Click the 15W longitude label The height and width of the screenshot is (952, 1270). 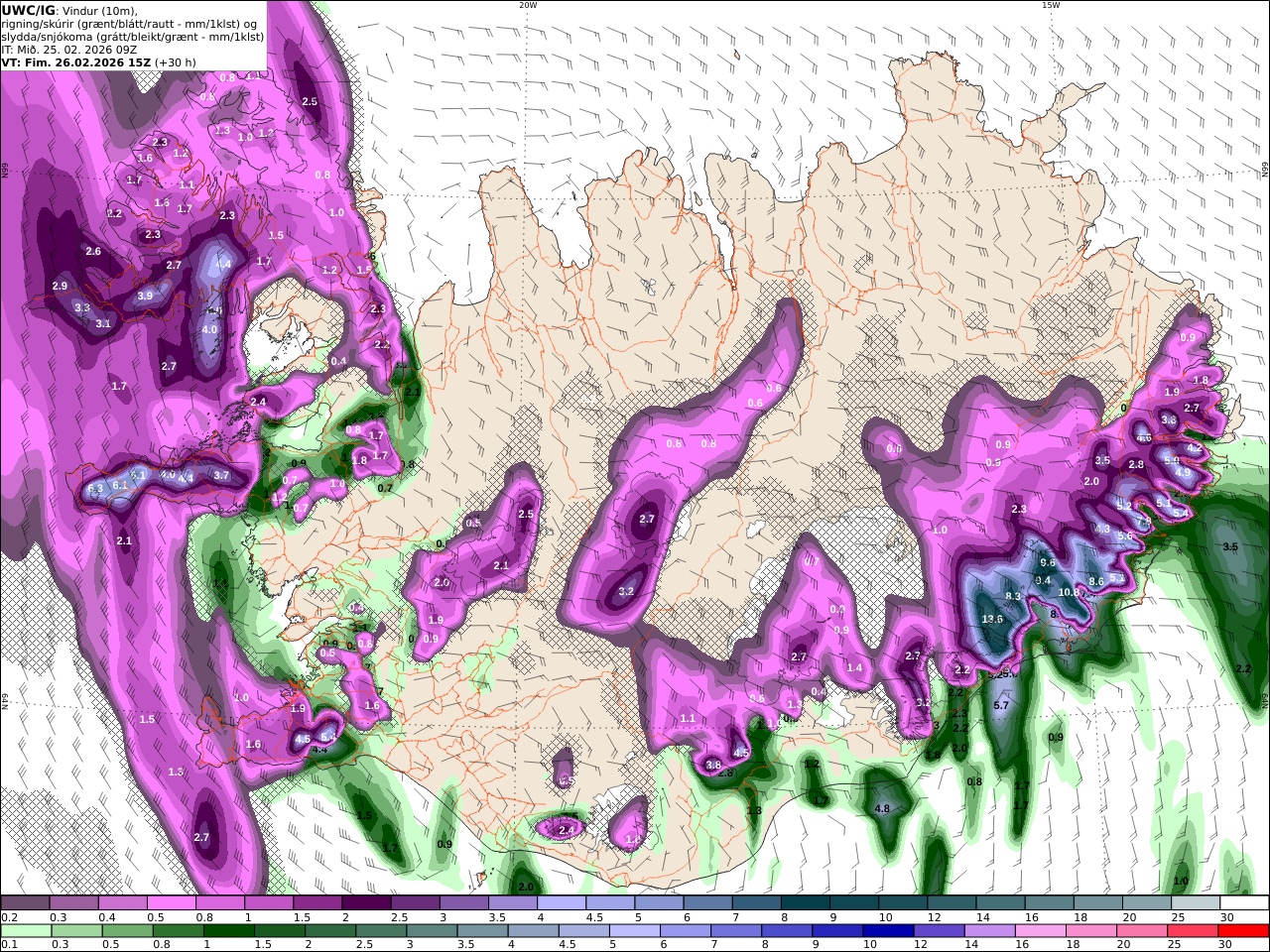pyautogui.click(x=1051, y=5)
